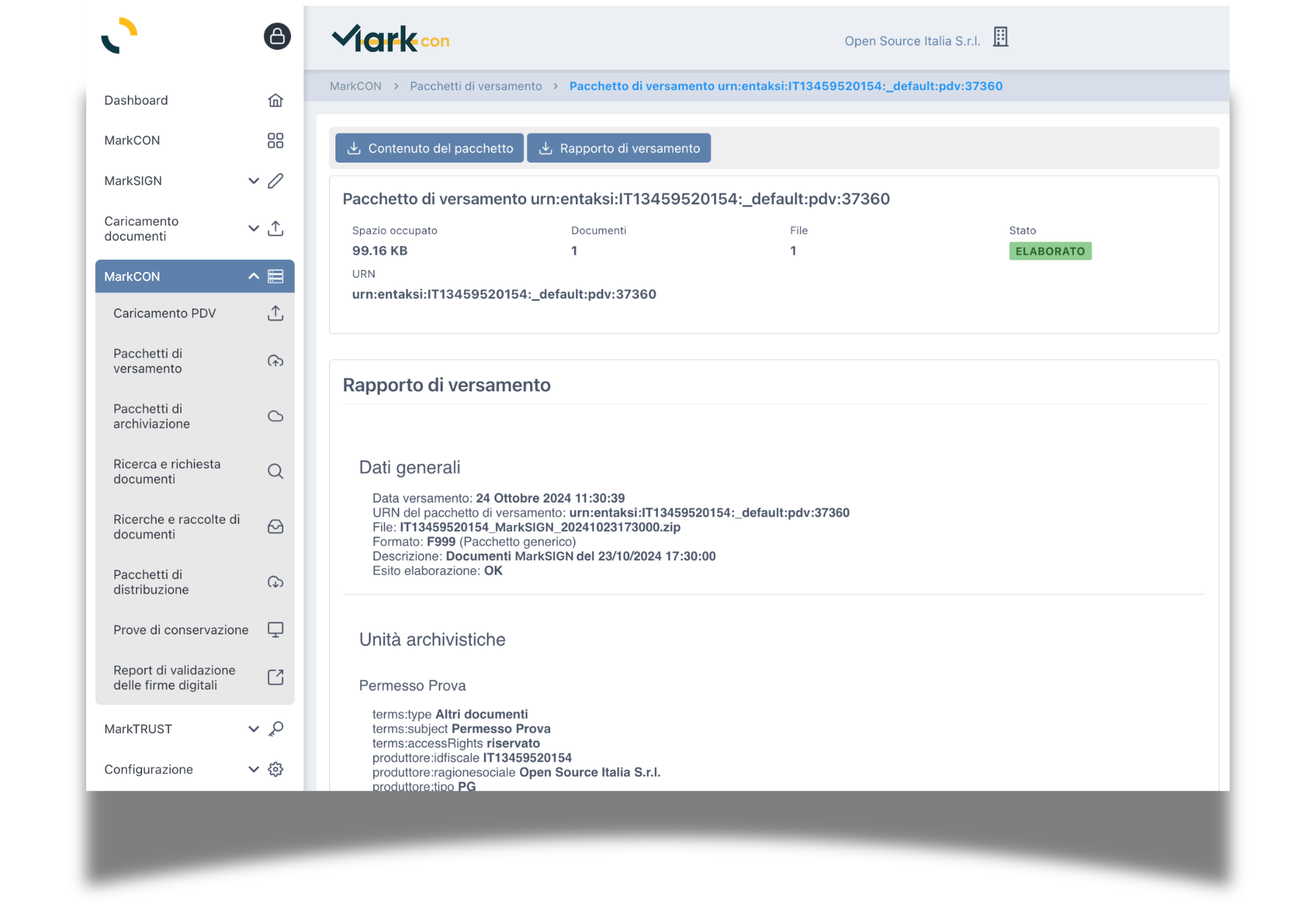Expand the Configurazione chevron
Screen dimensions: 1316x910
[x=254, y=769]
